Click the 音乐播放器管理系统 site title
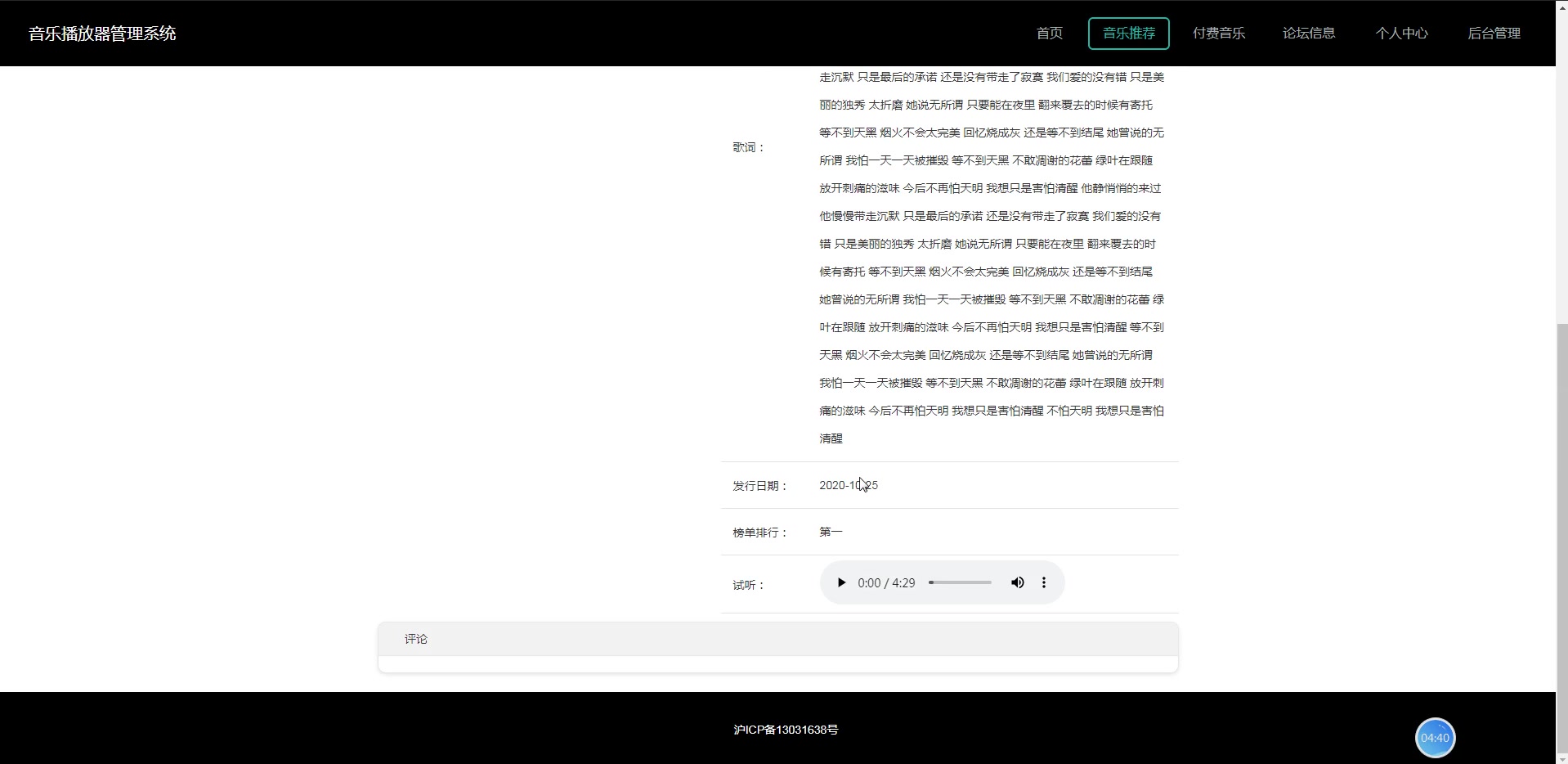This screenshot has height=764, width=1568. pos(102,34)
